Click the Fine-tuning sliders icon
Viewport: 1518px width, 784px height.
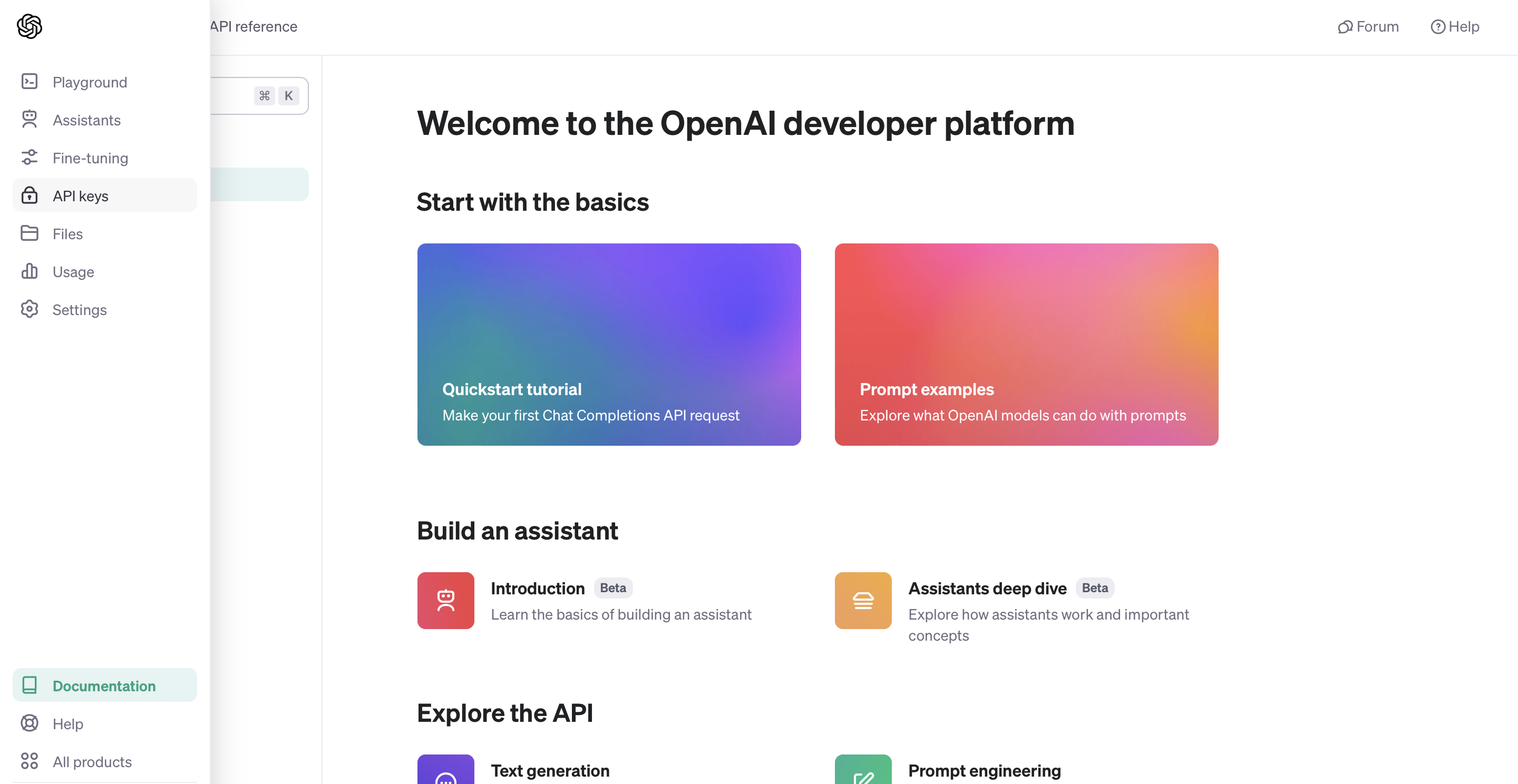[x=30, y=157]
